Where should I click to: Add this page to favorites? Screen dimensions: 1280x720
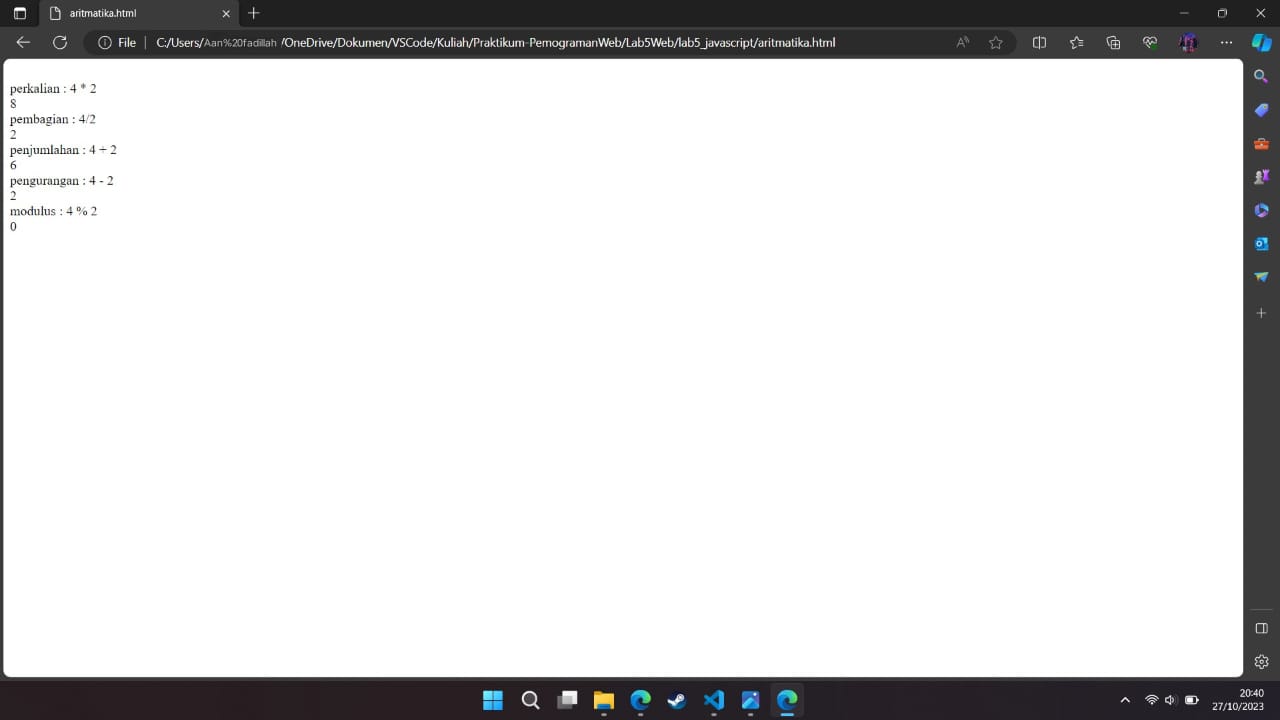click(996, 42)
